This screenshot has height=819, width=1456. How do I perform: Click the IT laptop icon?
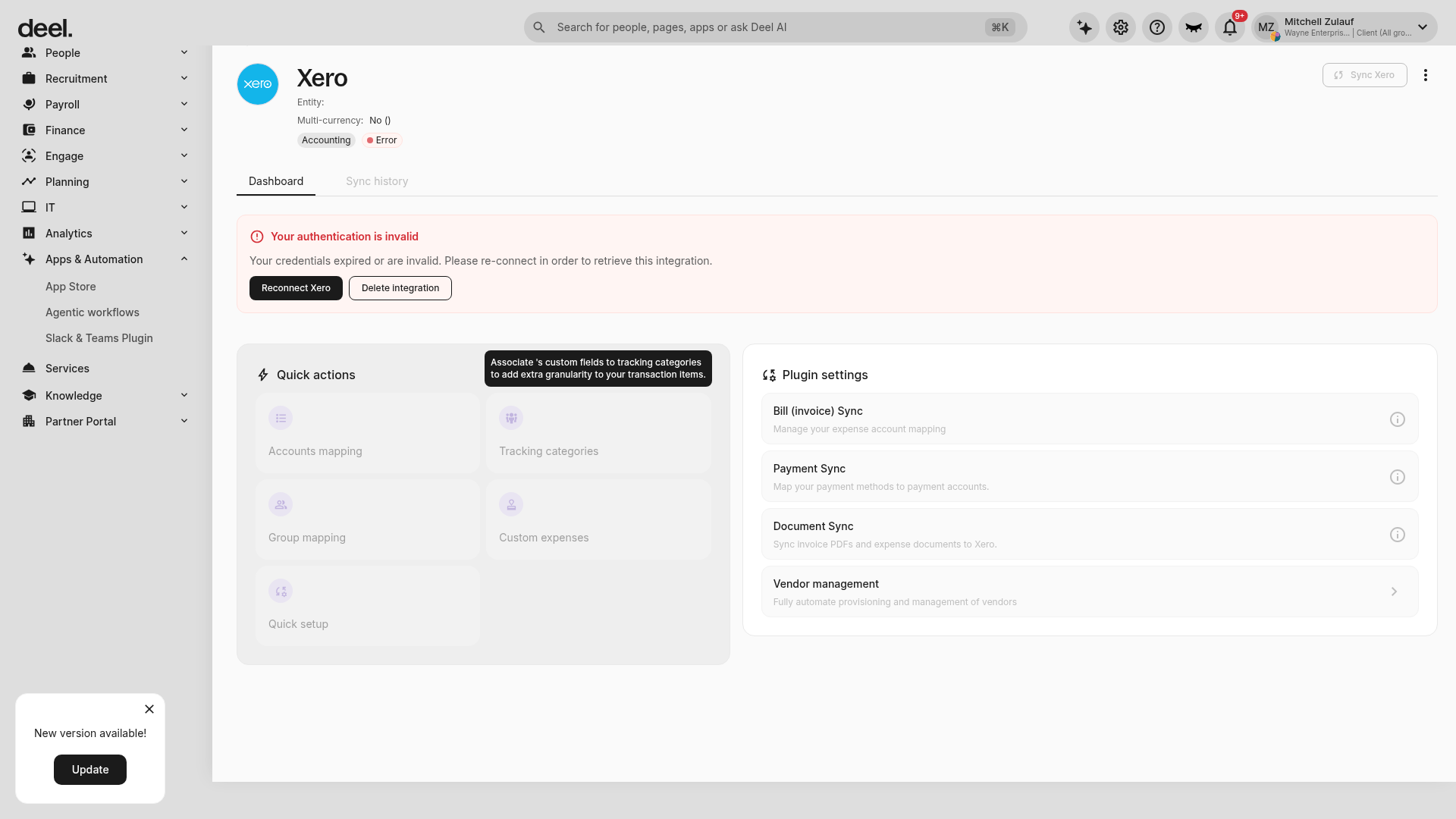point(29,207)
